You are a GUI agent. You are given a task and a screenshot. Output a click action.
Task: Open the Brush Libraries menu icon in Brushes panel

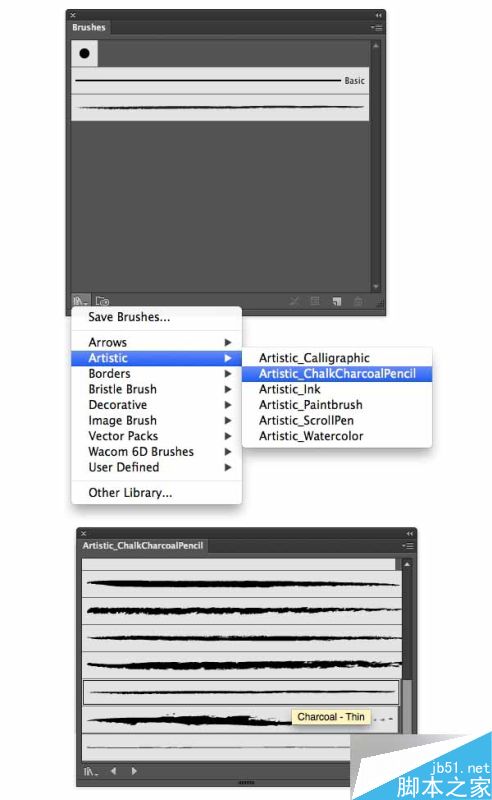pyautogui.click(x=80, y=301)
